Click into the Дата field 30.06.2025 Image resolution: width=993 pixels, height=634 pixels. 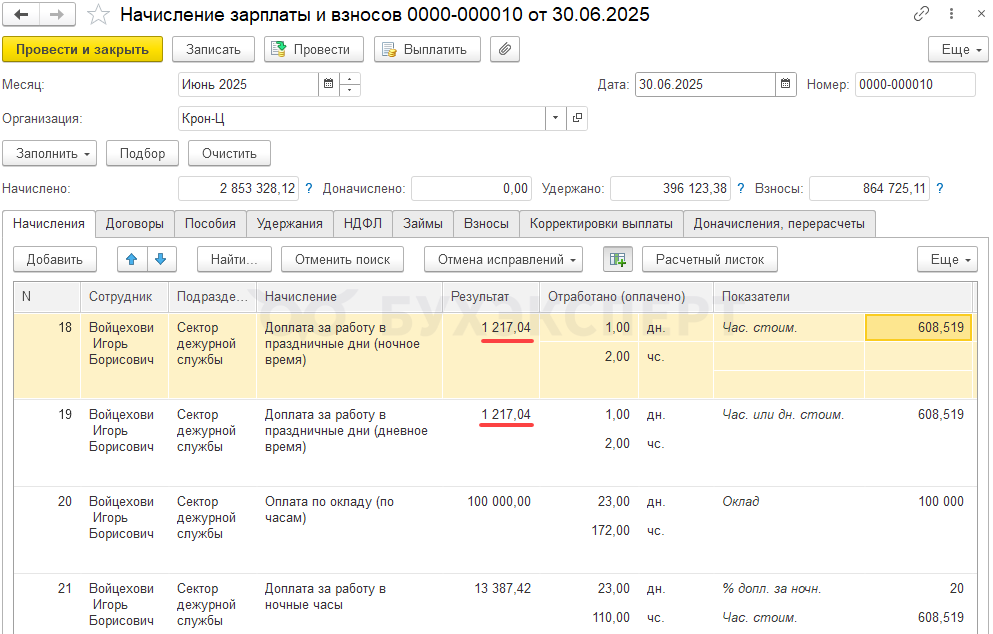pos(705,84)
